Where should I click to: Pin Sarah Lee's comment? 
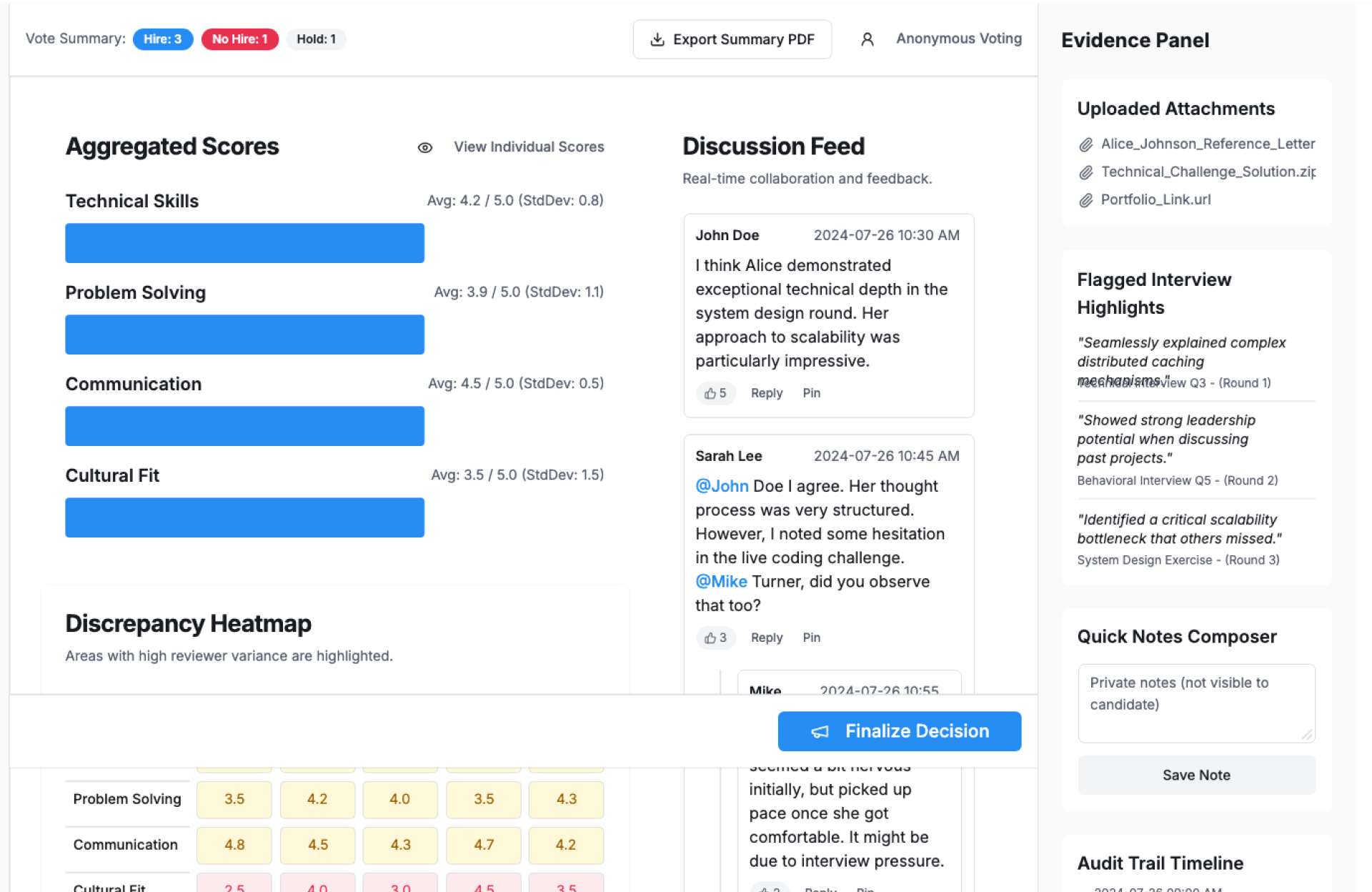click(811, 638)
